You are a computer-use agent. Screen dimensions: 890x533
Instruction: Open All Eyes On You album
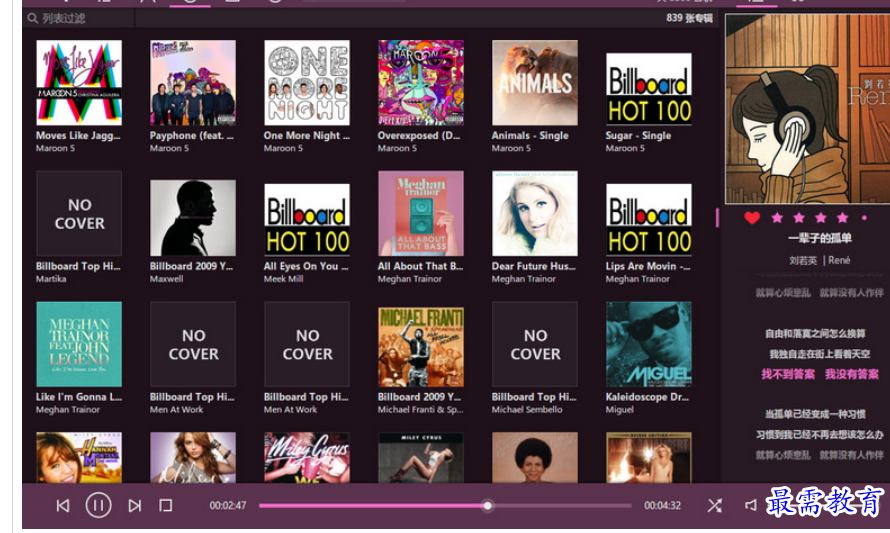(307, 220)
